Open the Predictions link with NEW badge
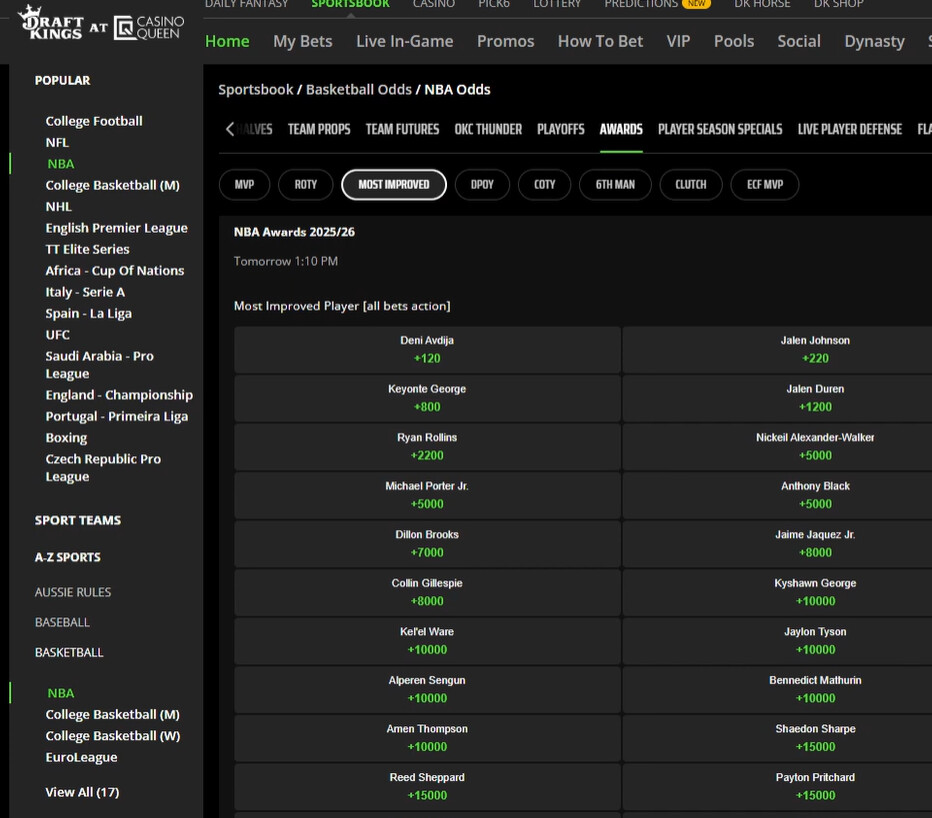The width and height of the screenshot is (932, 818). (656, 4)
